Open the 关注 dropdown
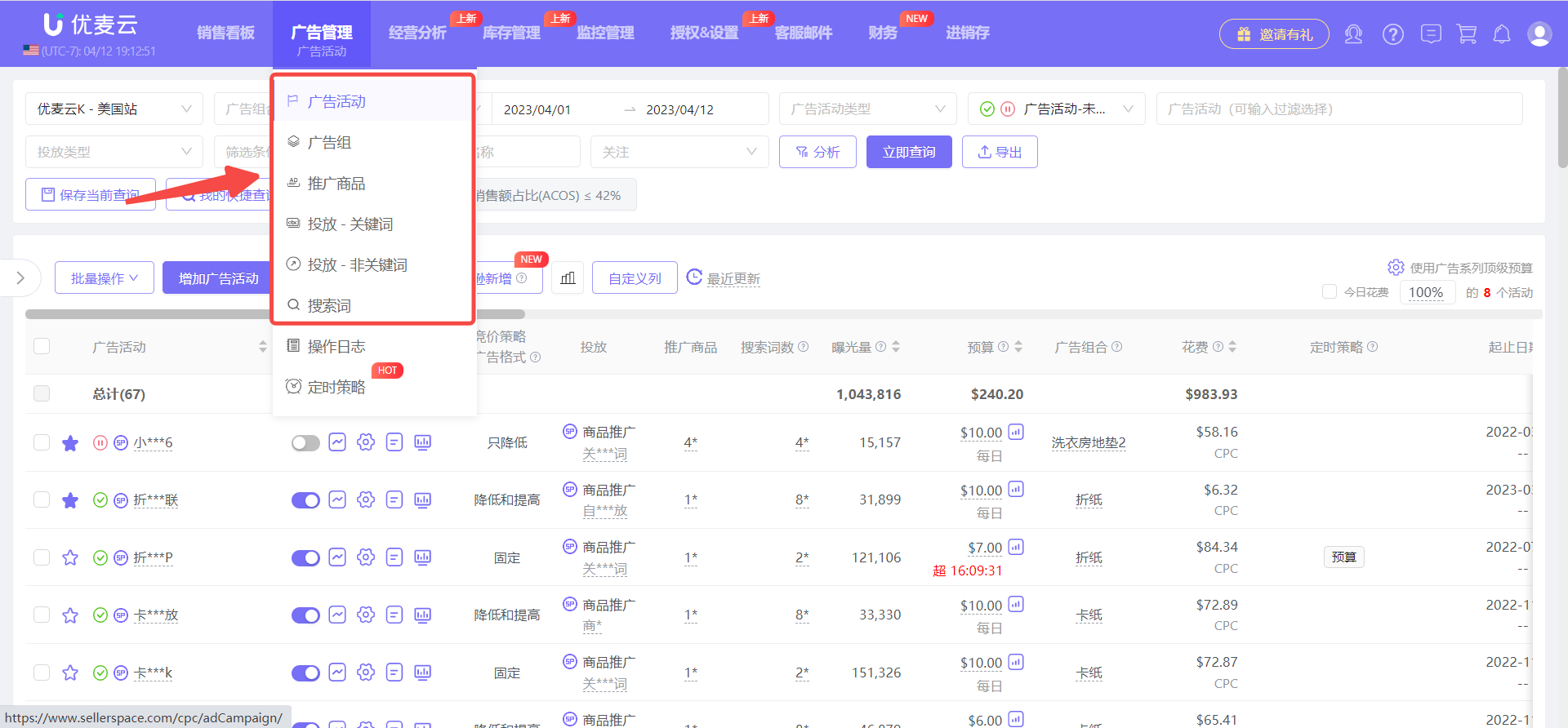Viewport: 1568px width, 728px height. coord(679,152)
